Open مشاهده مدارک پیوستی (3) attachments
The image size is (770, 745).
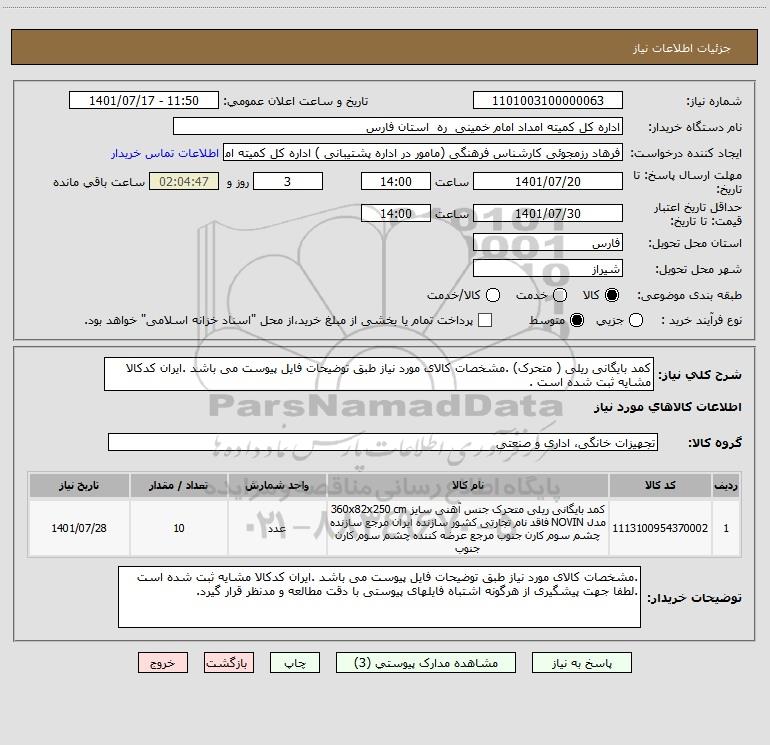(x=426, y=663)
